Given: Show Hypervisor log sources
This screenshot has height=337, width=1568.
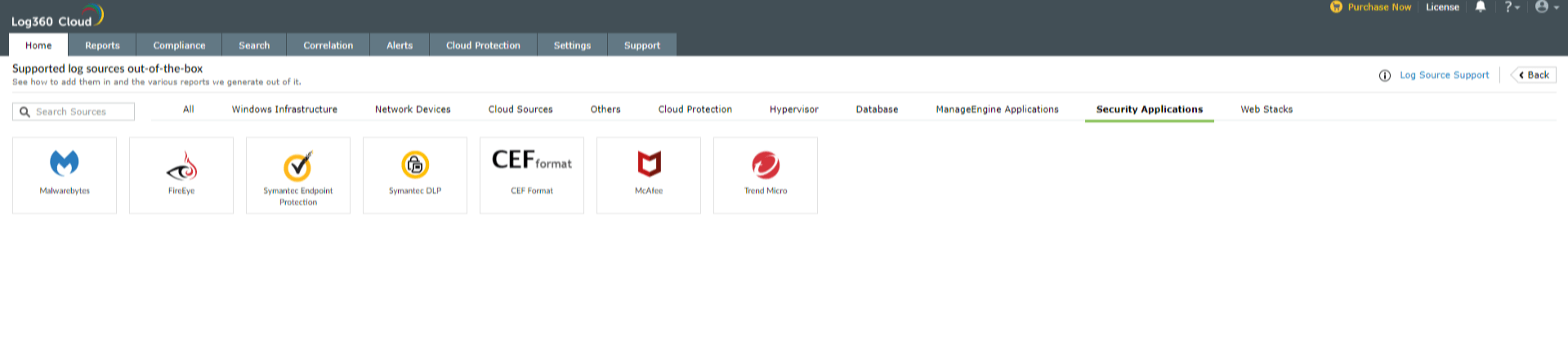Looking at the screenshot, I should (794, 110).
